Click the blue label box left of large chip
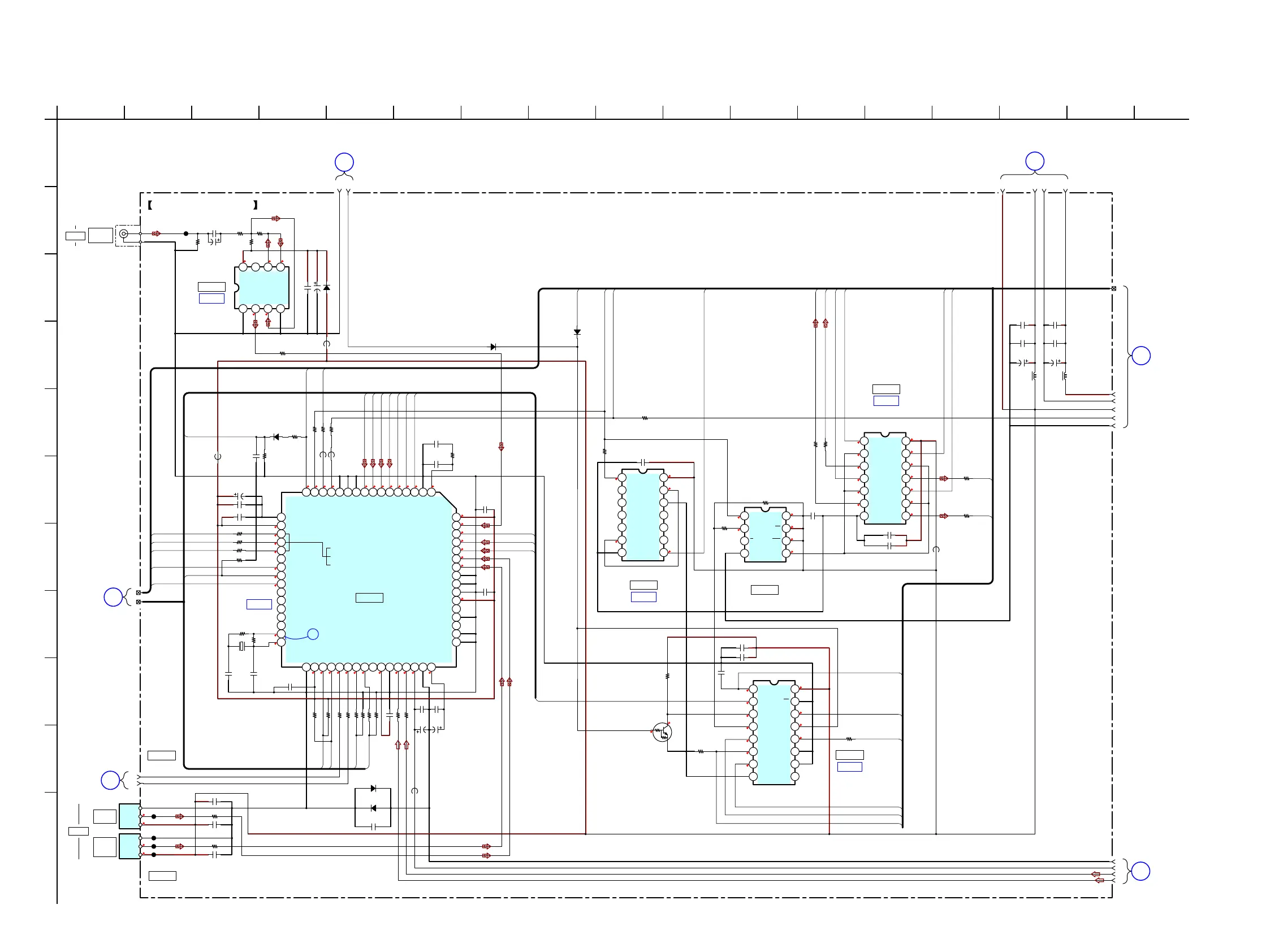 coord(259,604)
